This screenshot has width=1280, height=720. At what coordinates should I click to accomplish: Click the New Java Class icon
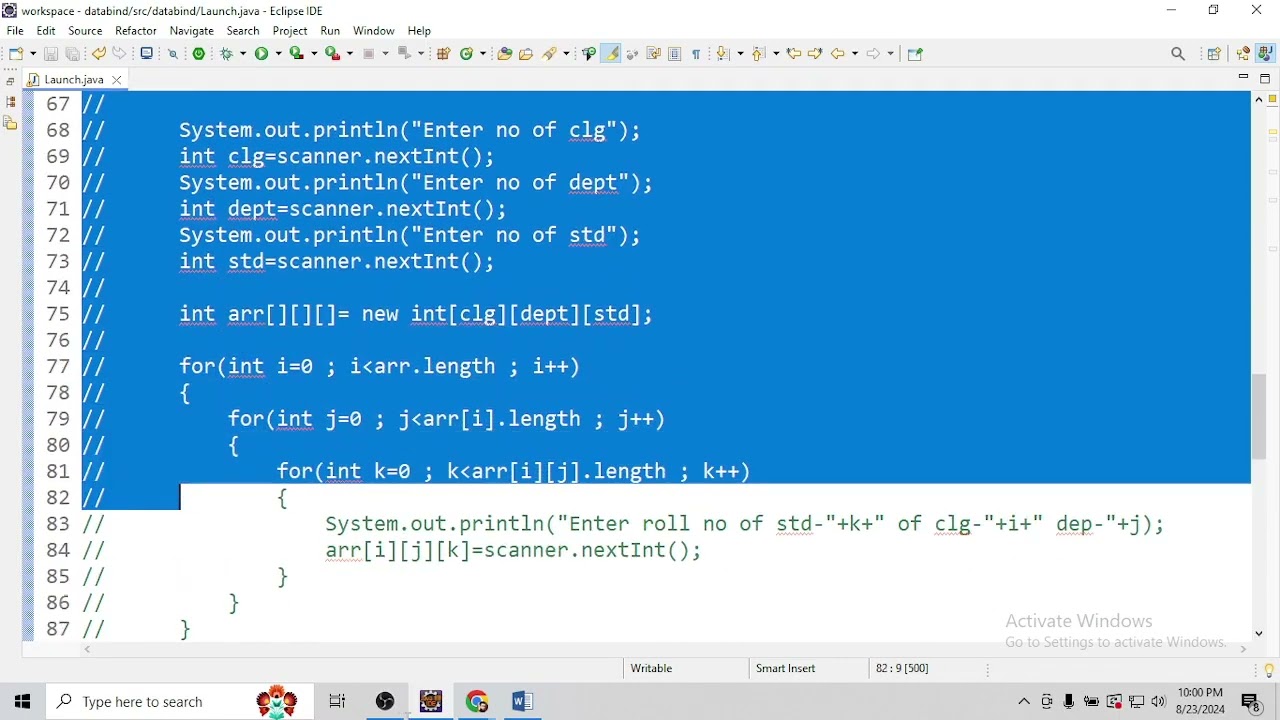pyautogui.click(x=467, y=54)
